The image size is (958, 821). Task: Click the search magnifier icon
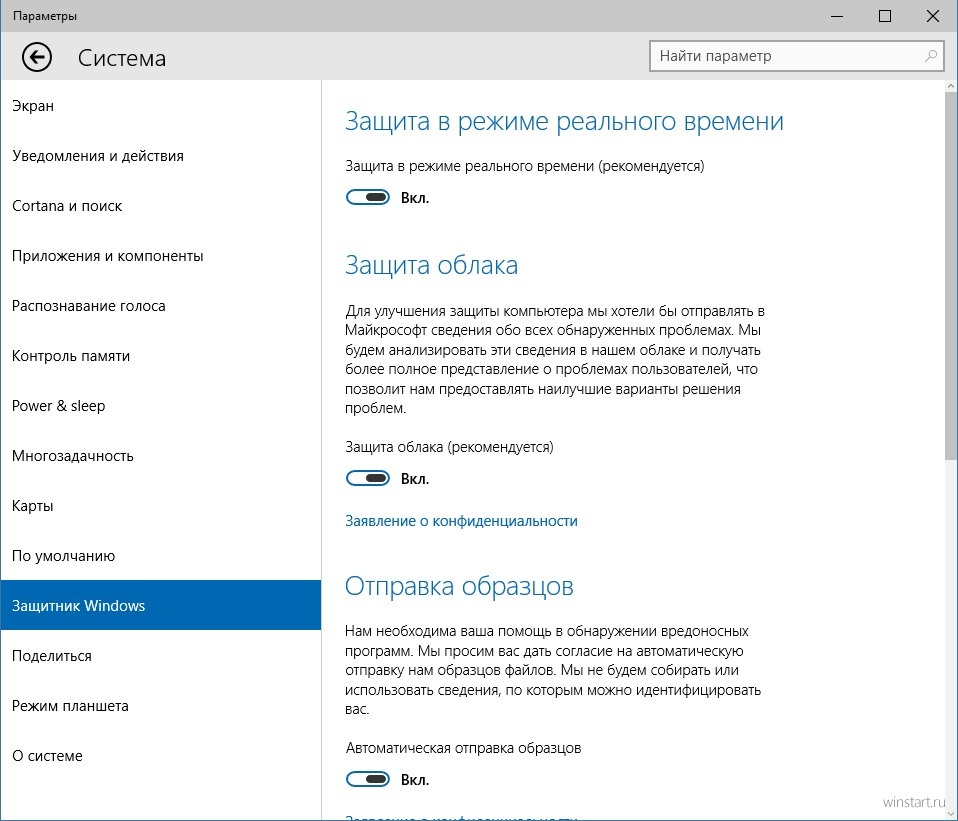931,56
